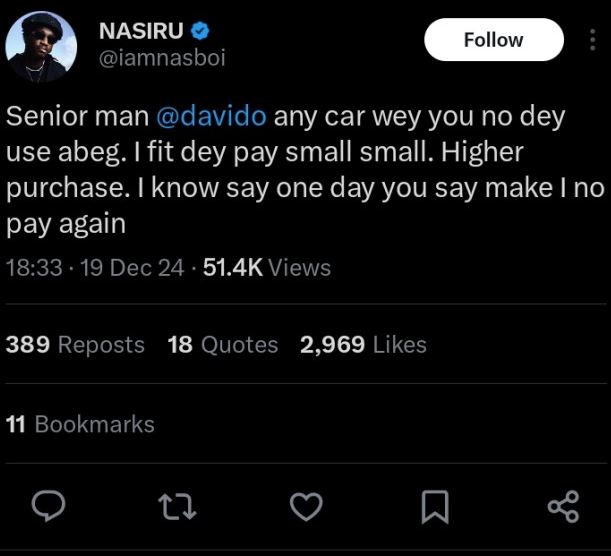View the 2,969 Likes list
Viewport: 611px width, 556px height.
[x=363, y=345]
